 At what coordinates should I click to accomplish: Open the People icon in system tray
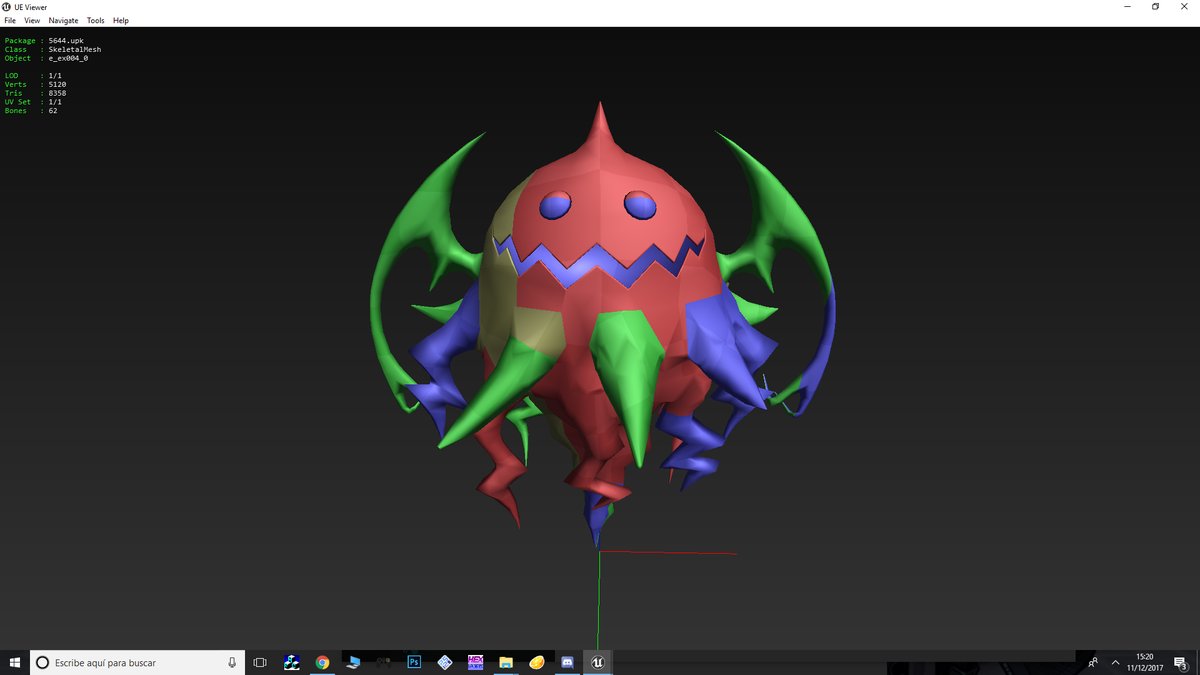click(x=1093, y=662)
